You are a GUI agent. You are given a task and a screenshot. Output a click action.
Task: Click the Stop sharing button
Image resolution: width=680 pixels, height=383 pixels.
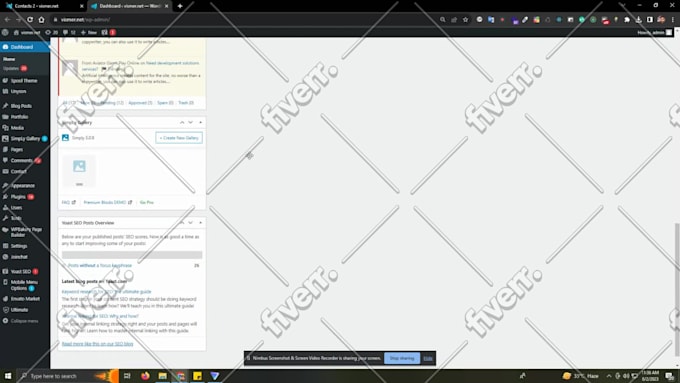[x=402, y=358]
